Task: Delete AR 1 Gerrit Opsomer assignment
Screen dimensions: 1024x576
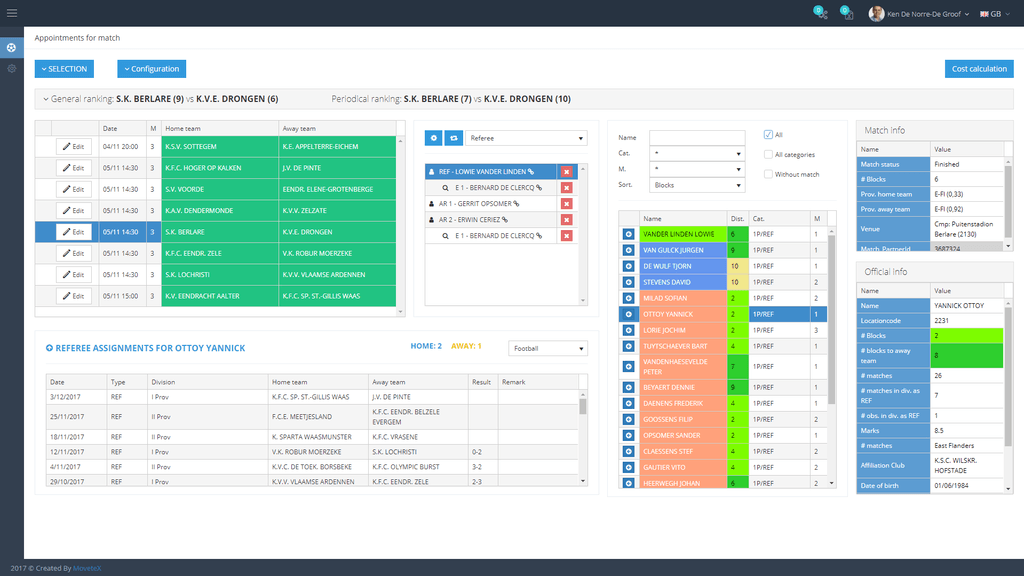Action: coord(566,203)
